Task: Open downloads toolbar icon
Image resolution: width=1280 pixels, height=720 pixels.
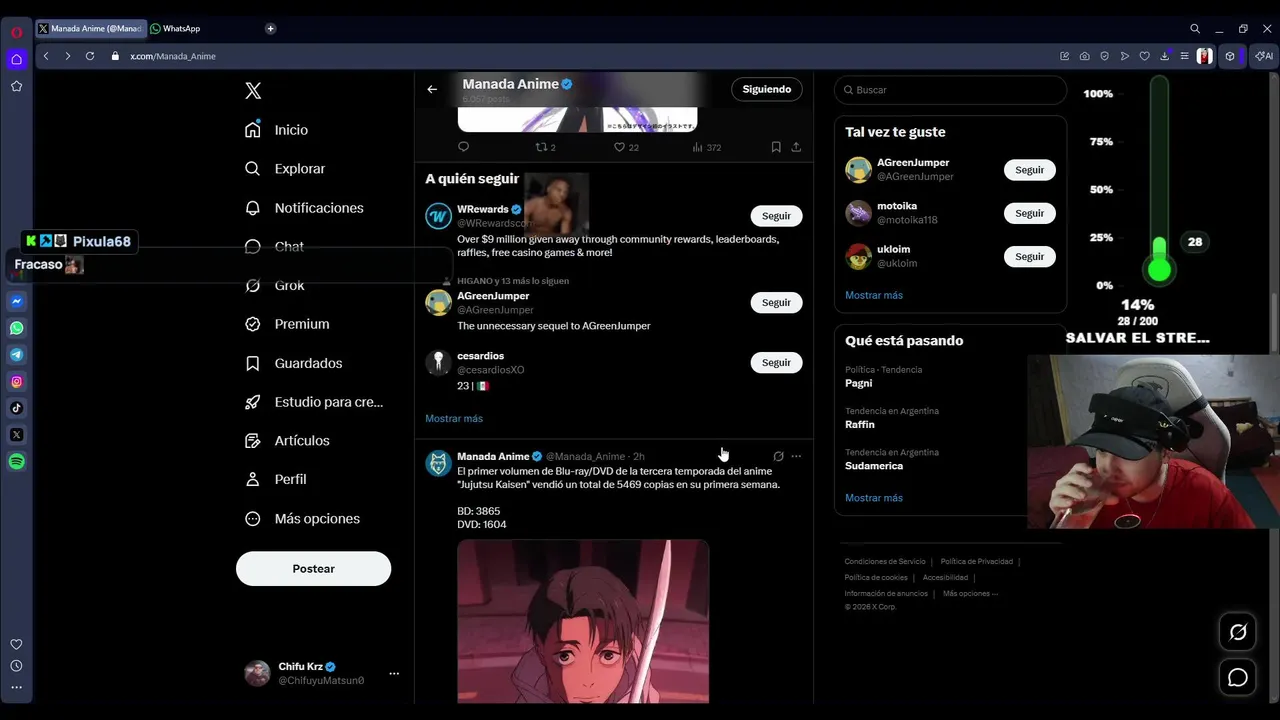Action: [1165, 56]
